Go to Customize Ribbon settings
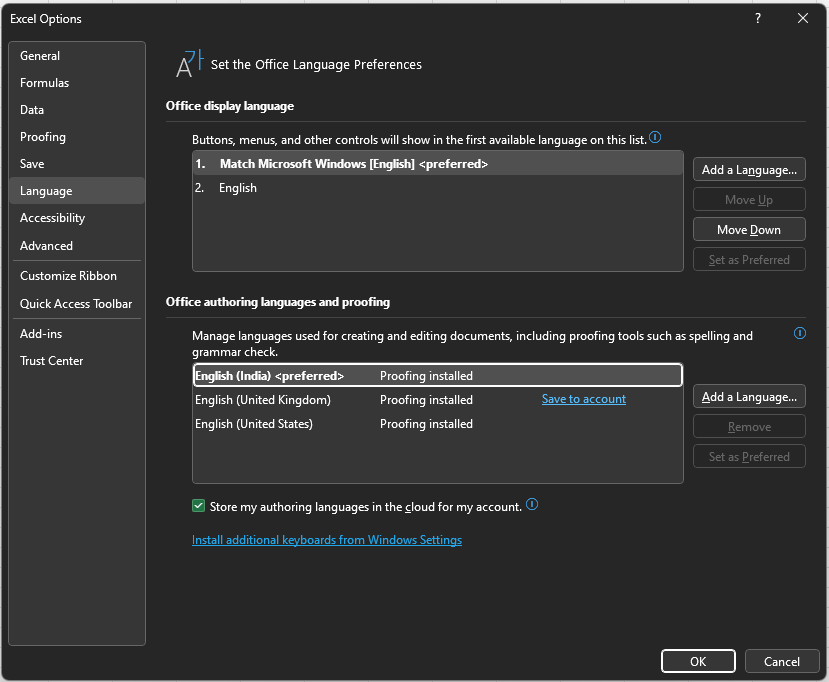This screenshot has height=682, width=829. point(68,276)
